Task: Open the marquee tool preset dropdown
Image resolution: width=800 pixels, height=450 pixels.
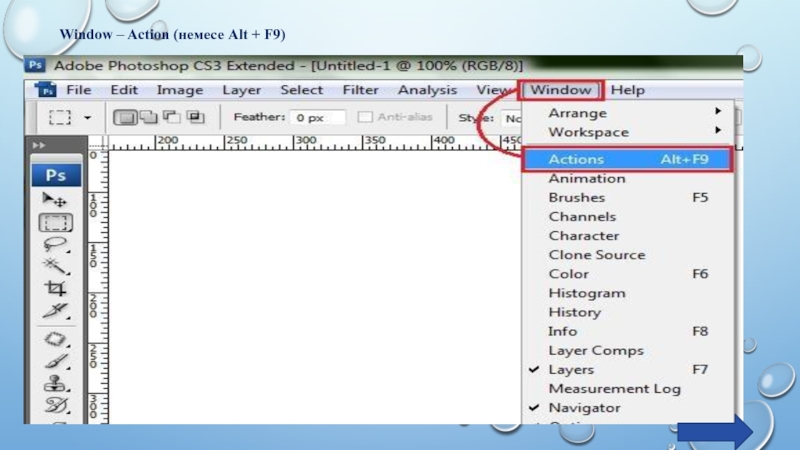Action: point(87,117)
